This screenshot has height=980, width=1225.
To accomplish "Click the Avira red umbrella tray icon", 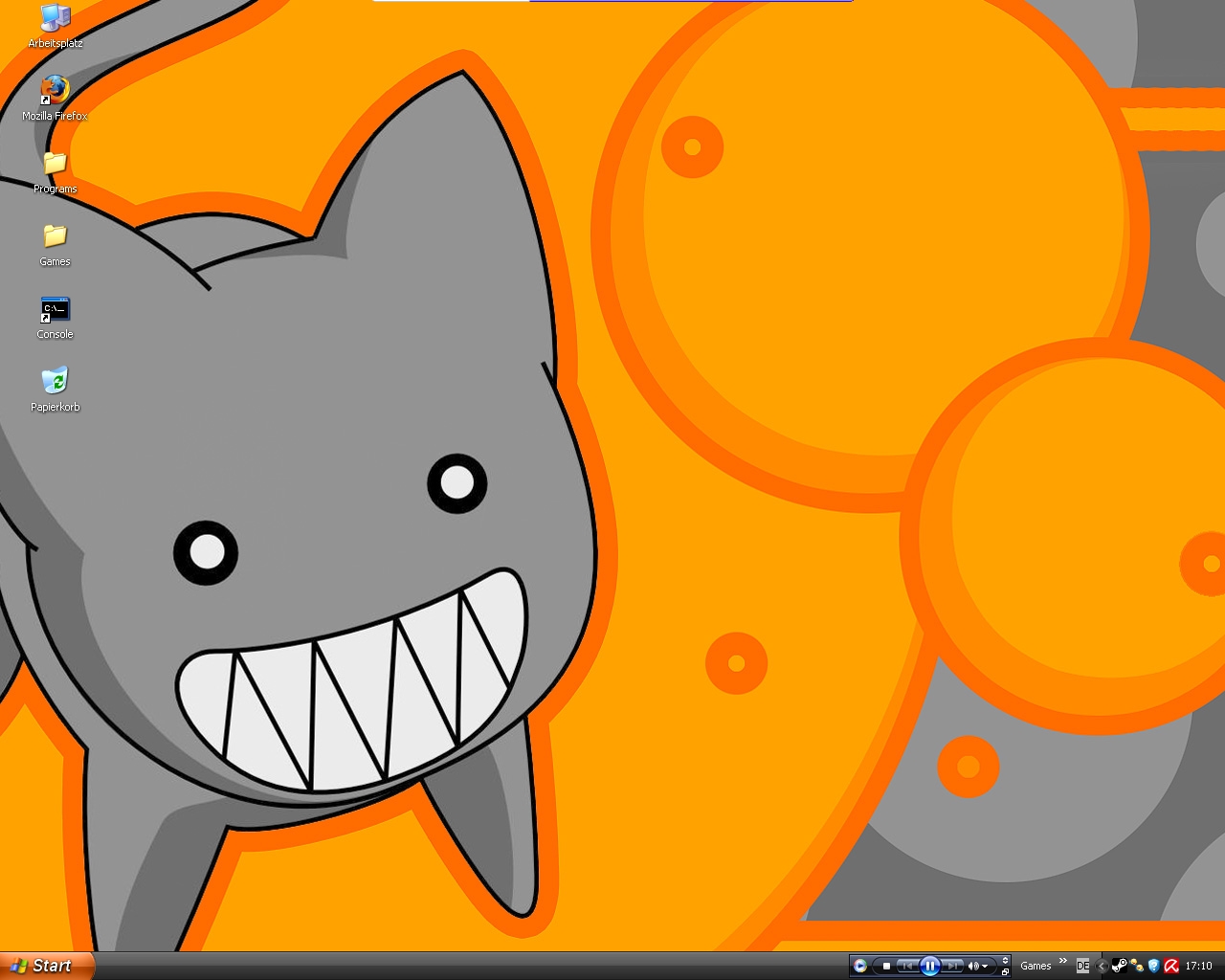I will tap(1170, 966).
